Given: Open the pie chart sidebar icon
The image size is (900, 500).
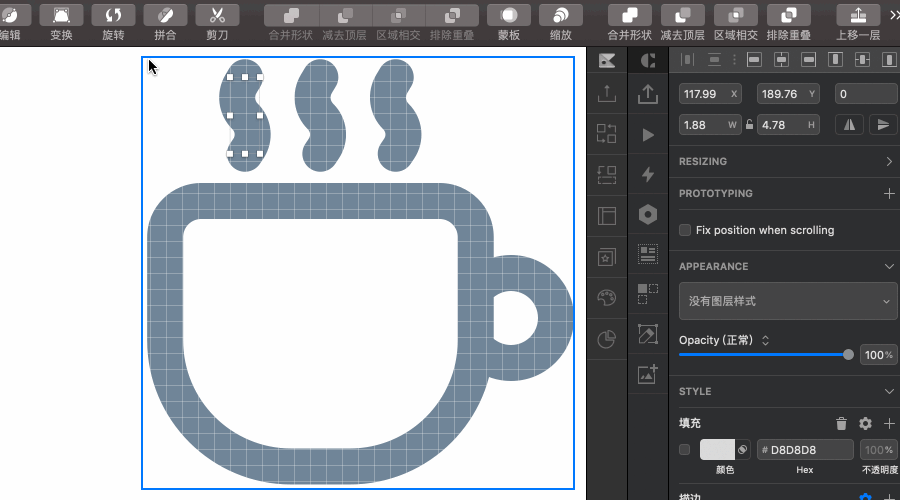Looking at the screenshot, I should [607, 339].
